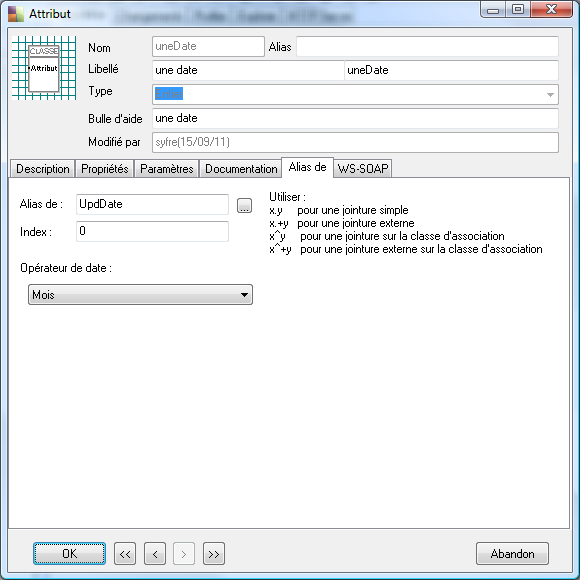Click the Index input field
Image resolution: width=580 pixels, height=580 pixels.
(x=152, y=231)
